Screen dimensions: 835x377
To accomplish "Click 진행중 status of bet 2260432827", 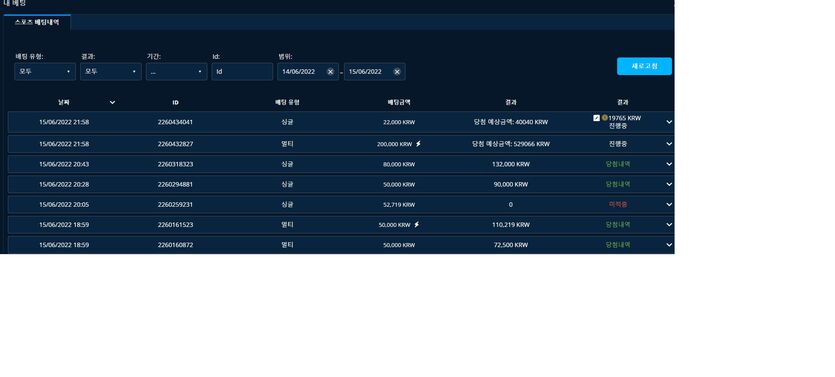I will click(x=618, y=144).
